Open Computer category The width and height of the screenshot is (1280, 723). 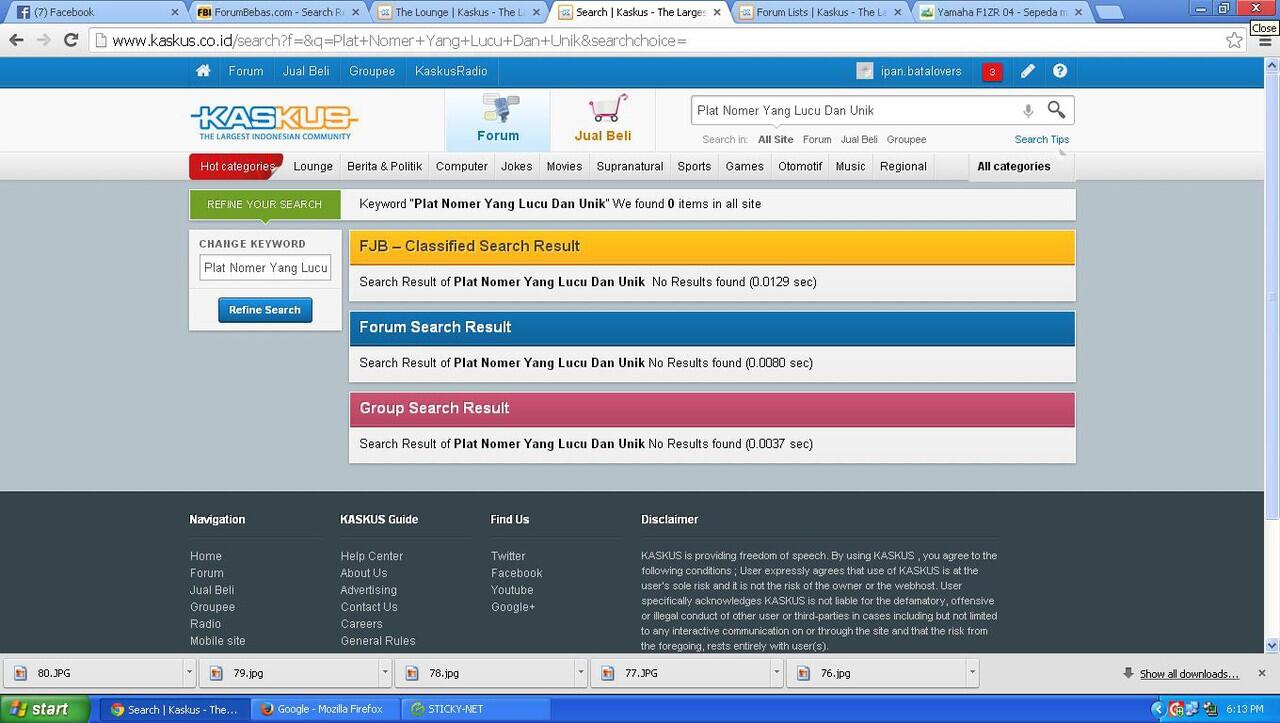462,166
